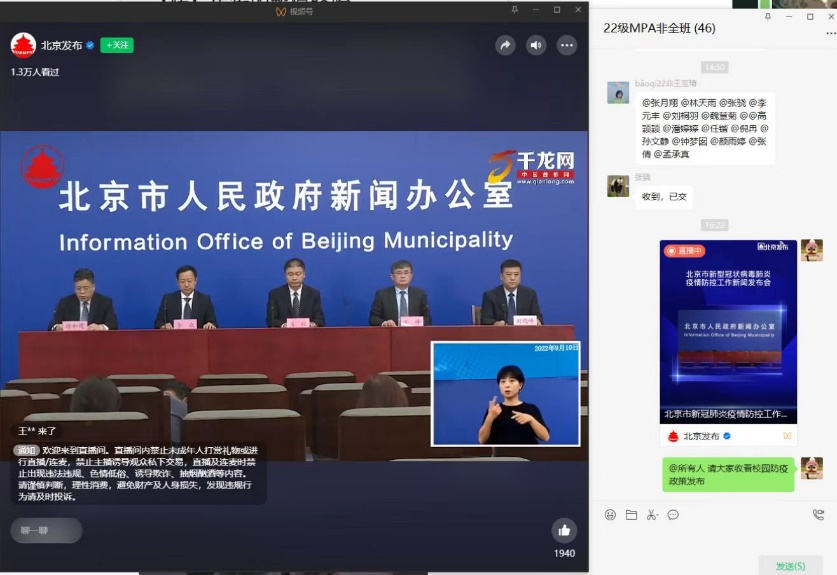Click the 王** 来了 join notification
The width and height of the screenshot is (837, 575).
tap(37, 431)
